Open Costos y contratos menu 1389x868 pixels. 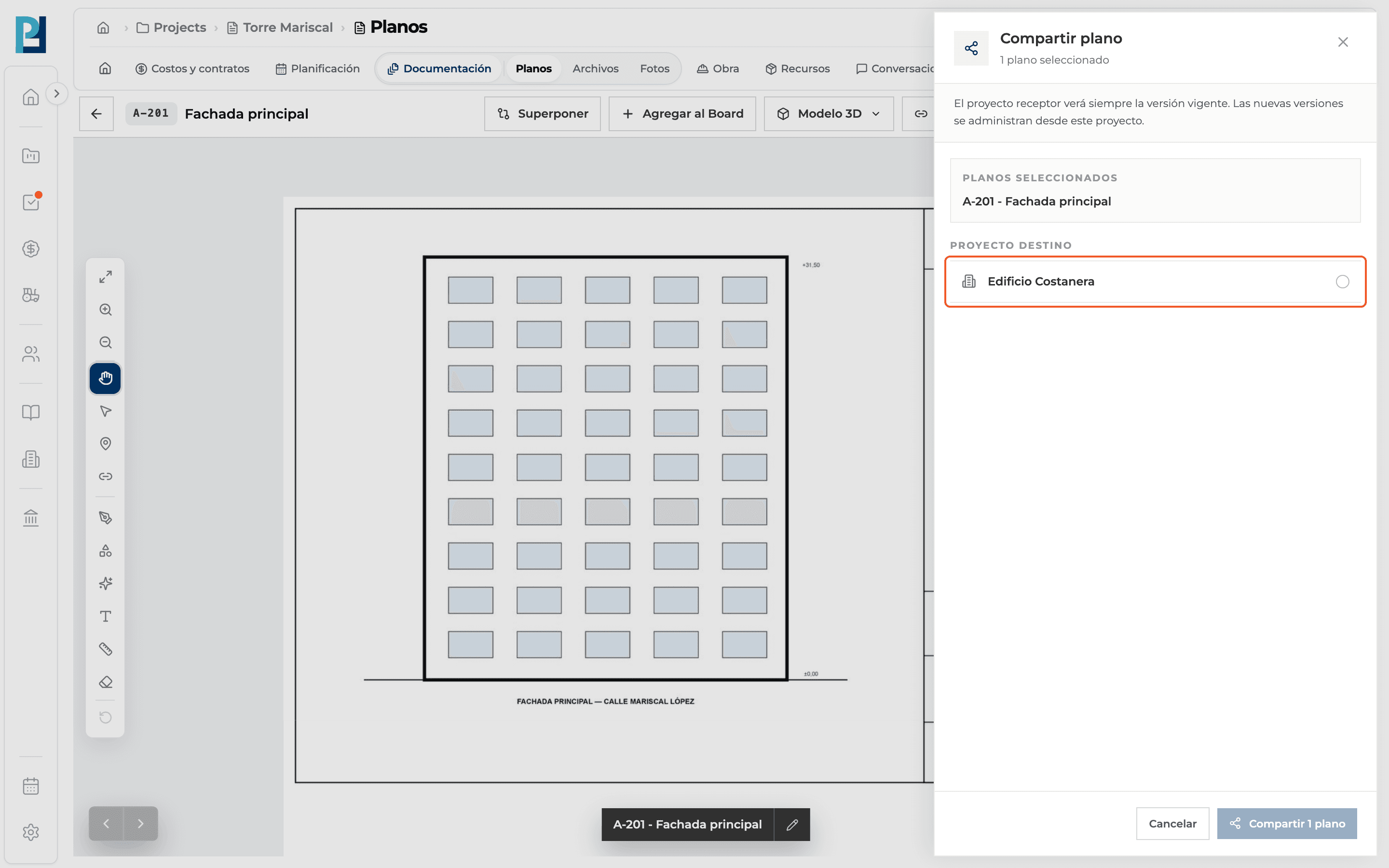tap(192, 68)
